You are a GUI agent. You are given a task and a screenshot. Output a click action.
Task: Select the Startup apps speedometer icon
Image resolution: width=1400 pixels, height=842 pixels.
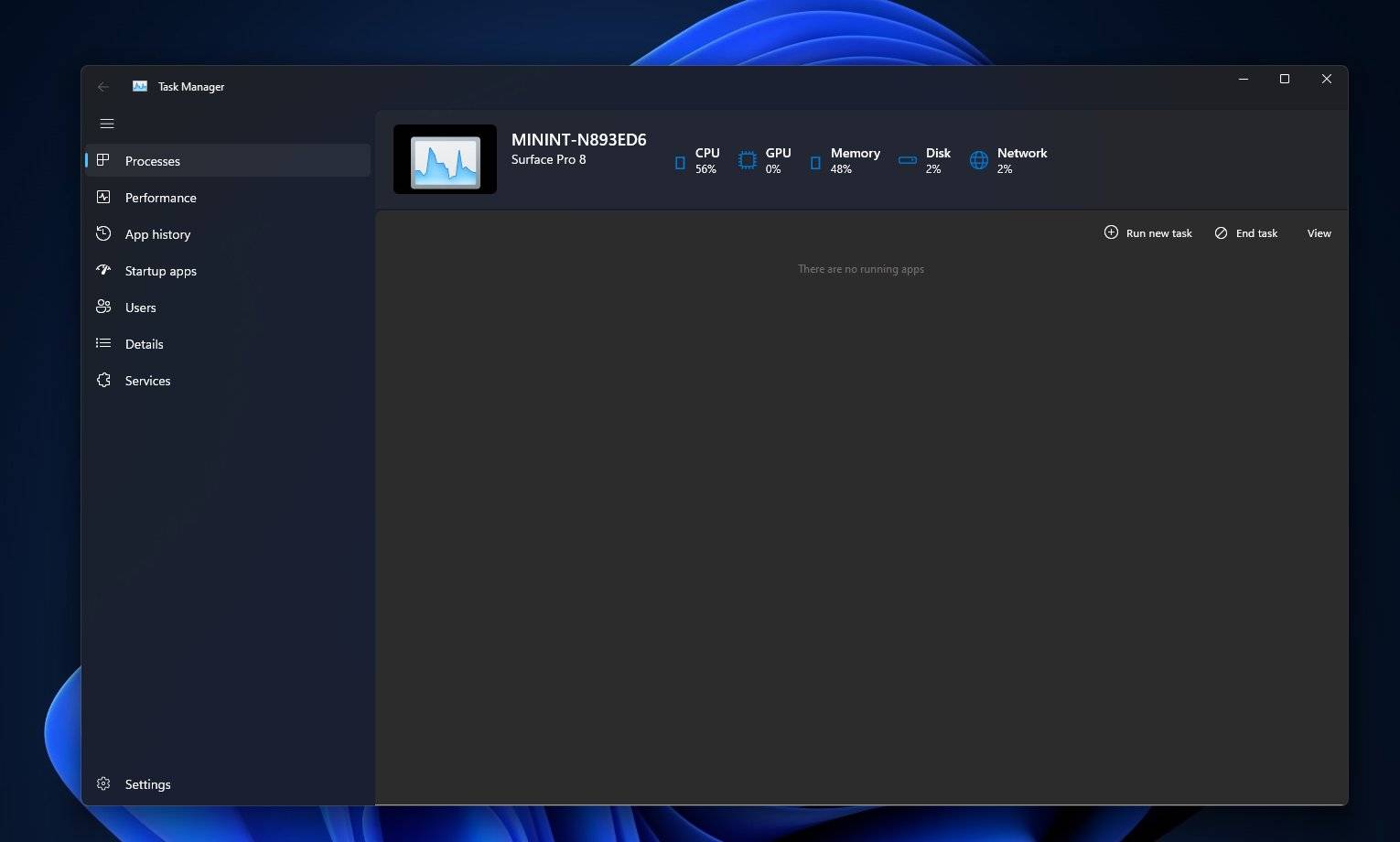tap(103, 270)
